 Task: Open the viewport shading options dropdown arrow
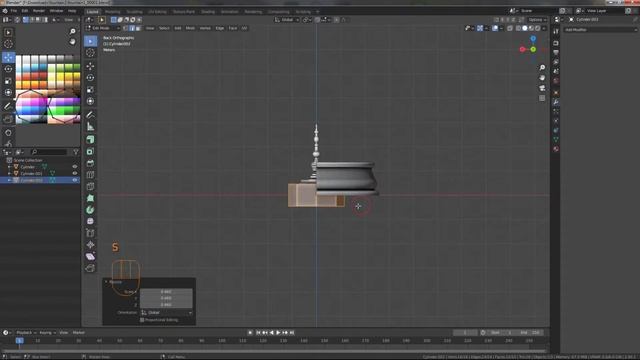[x=544, y=28]
